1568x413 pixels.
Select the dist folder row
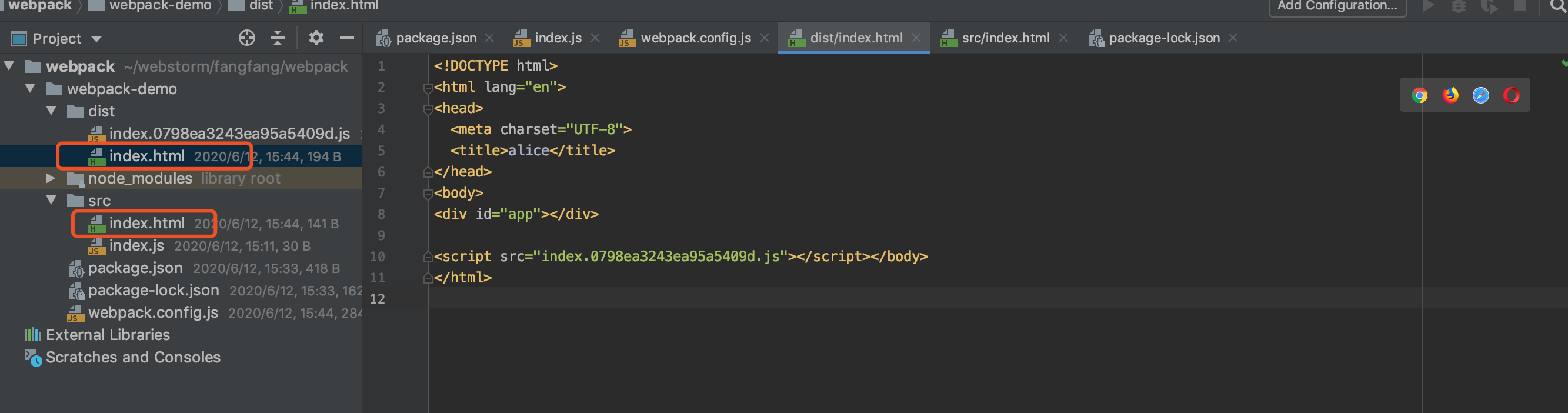click(181, 111)
